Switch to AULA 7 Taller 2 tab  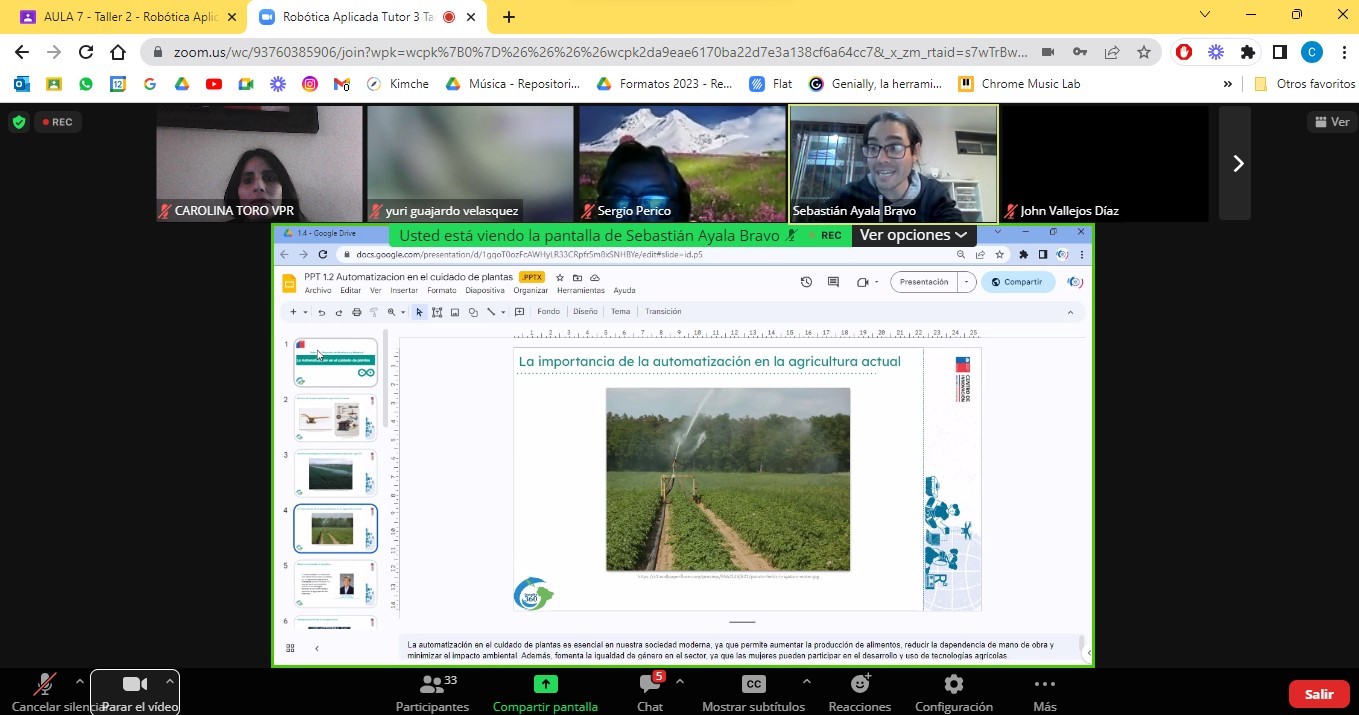point(120,17)
